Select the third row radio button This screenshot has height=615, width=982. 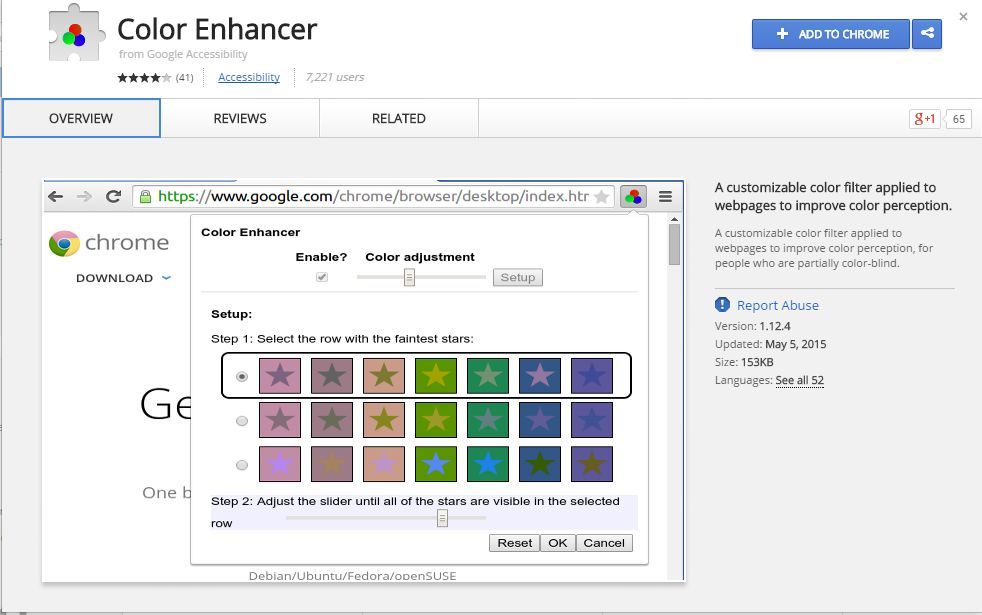tap(242, 465)
